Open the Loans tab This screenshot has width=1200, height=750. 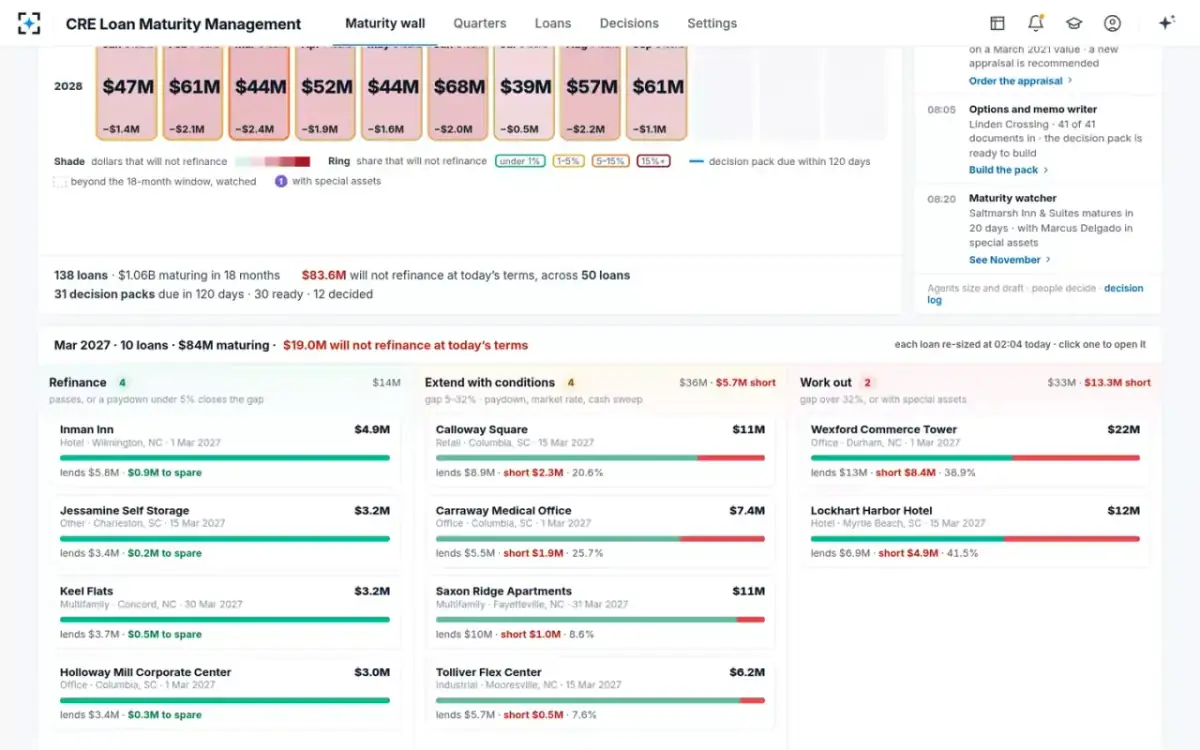553,23
